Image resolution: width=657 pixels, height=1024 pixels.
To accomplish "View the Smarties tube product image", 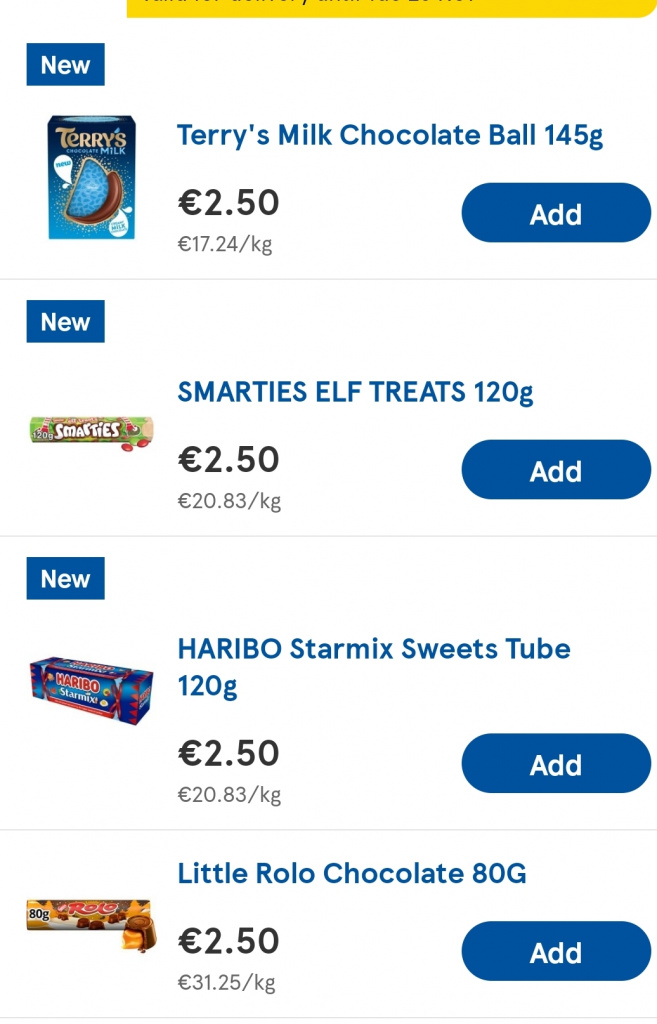I will click(x=91, y=432).
